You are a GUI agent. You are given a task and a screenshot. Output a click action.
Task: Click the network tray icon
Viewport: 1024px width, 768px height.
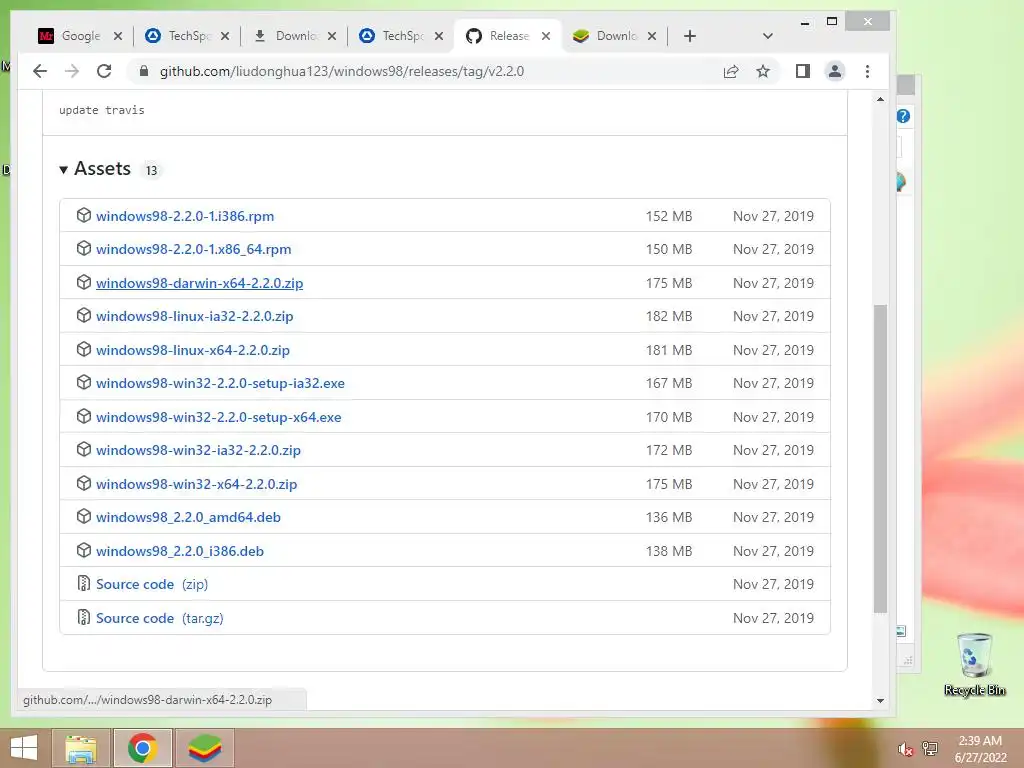point(929,749)
